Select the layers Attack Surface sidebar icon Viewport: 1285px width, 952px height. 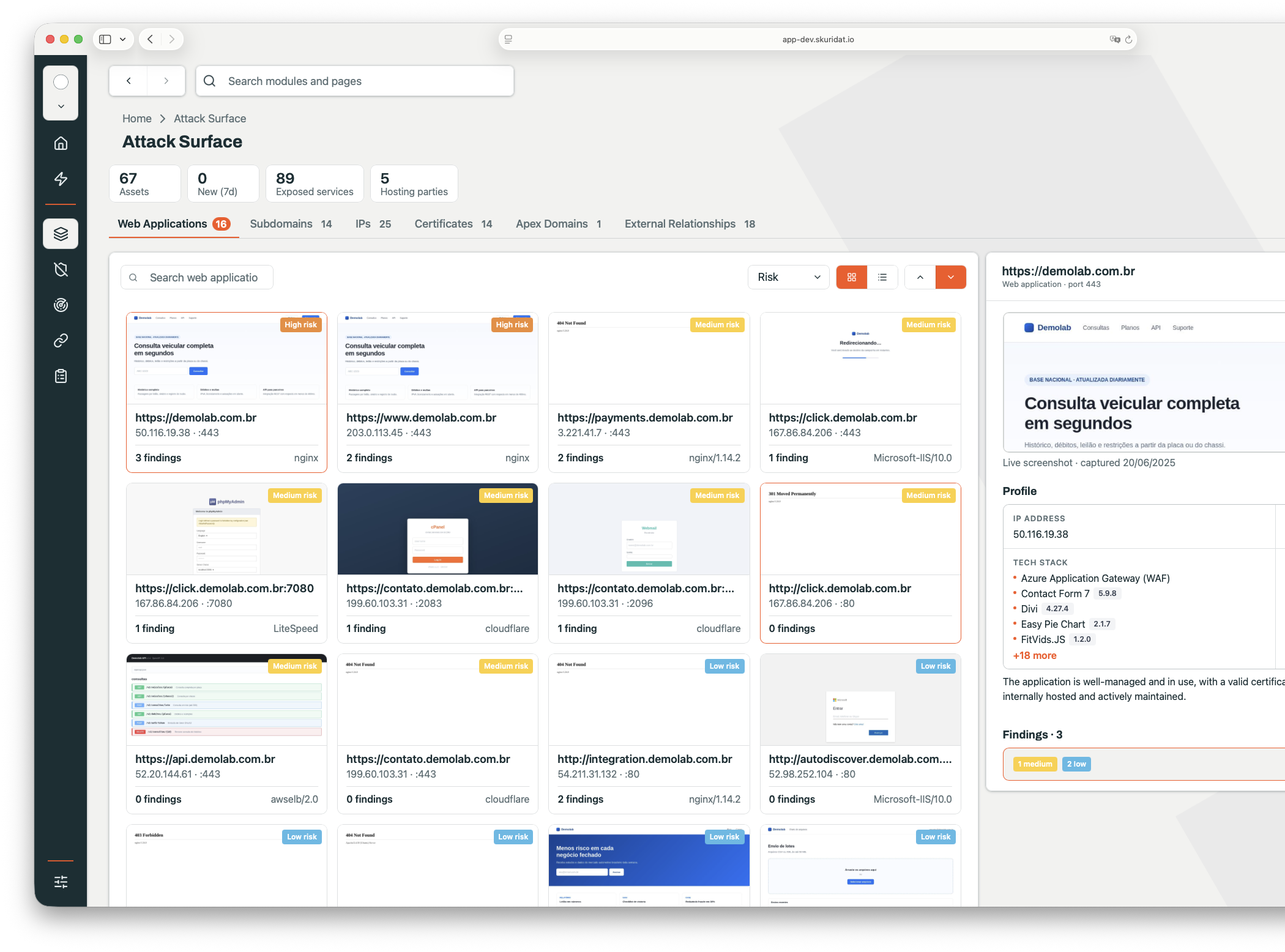[x=61, y=234]
